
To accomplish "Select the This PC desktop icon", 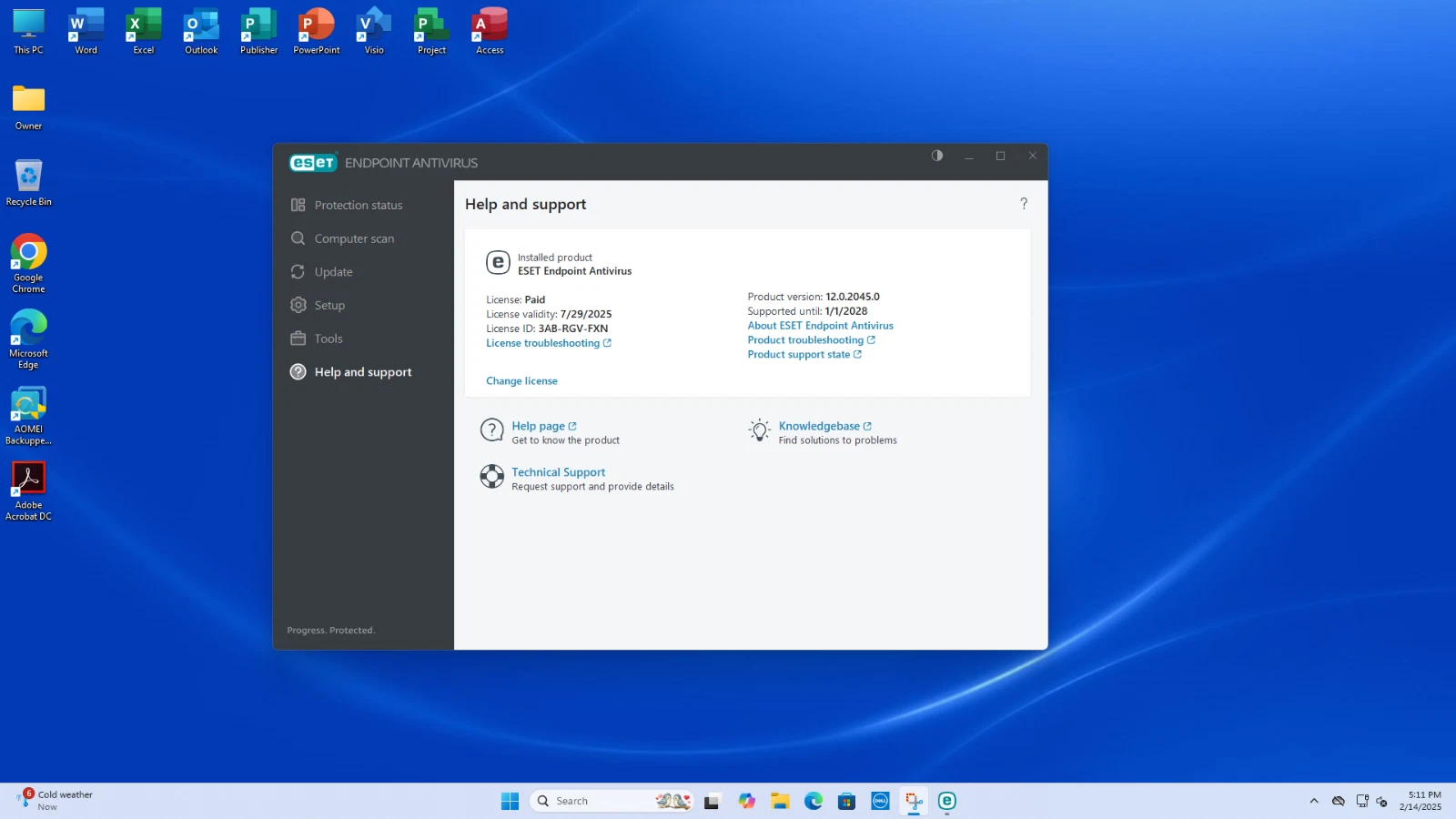I will pos(28,32).
